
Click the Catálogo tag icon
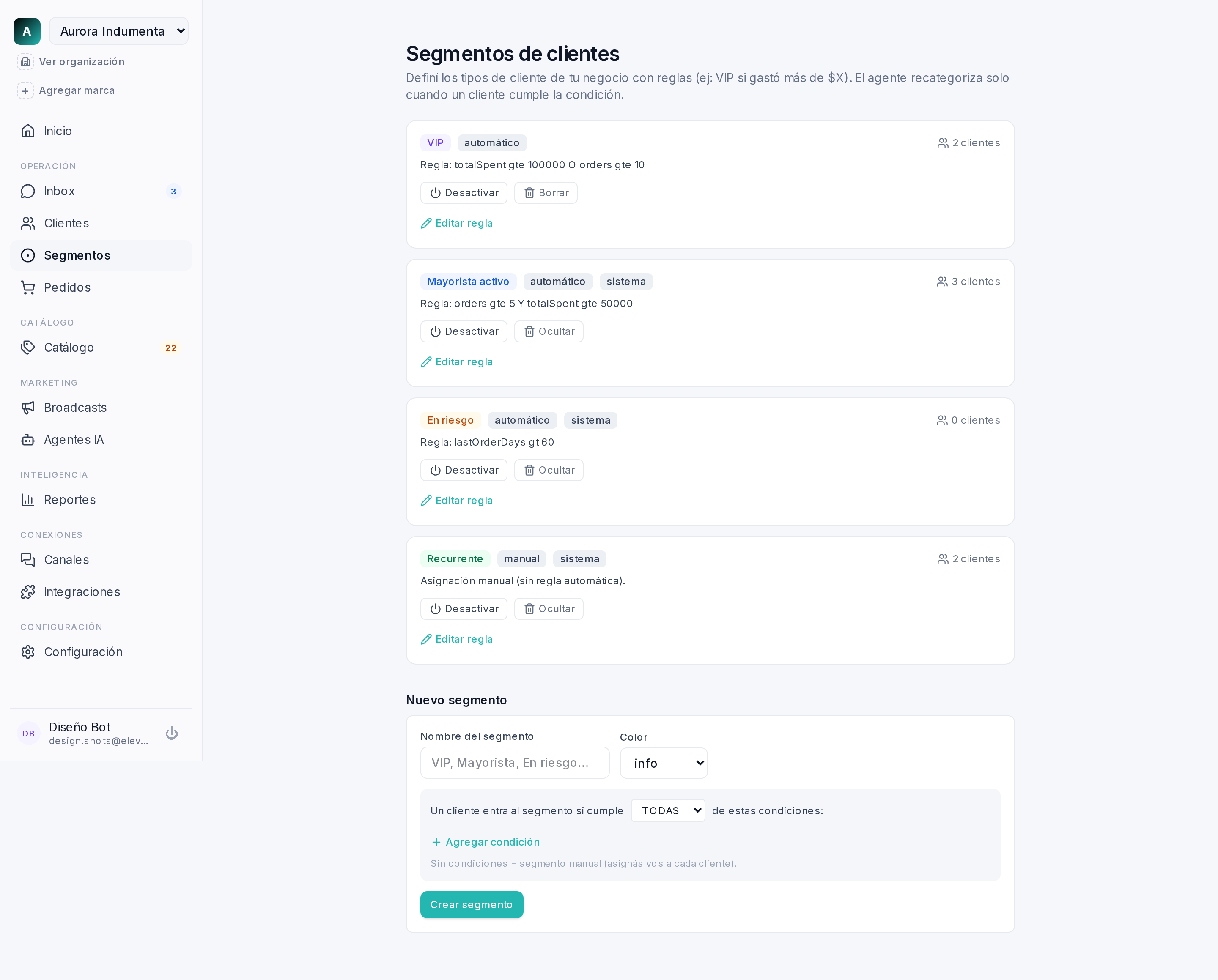(27, 348)
